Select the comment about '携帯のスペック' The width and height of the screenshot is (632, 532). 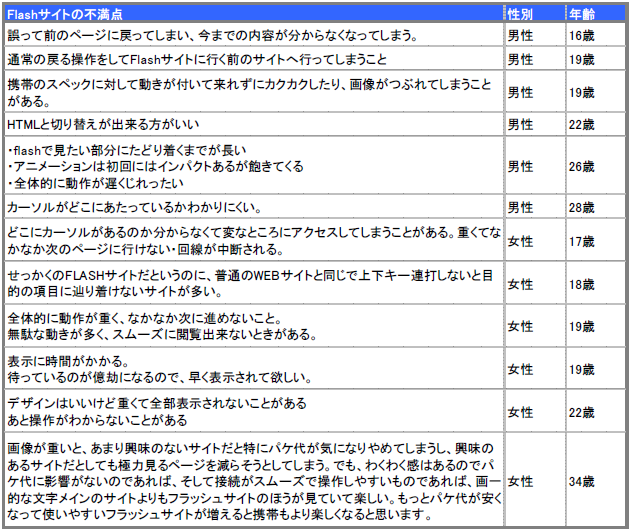pos(250,92)
